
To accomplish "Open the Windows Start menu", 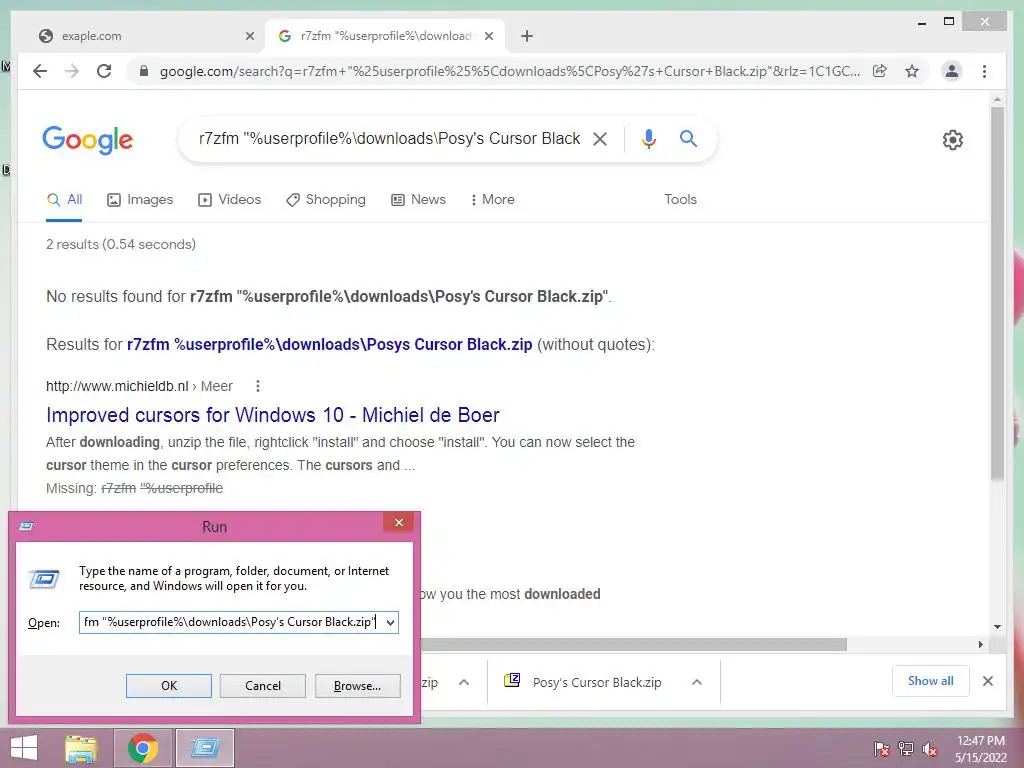I will click(24, 748).
